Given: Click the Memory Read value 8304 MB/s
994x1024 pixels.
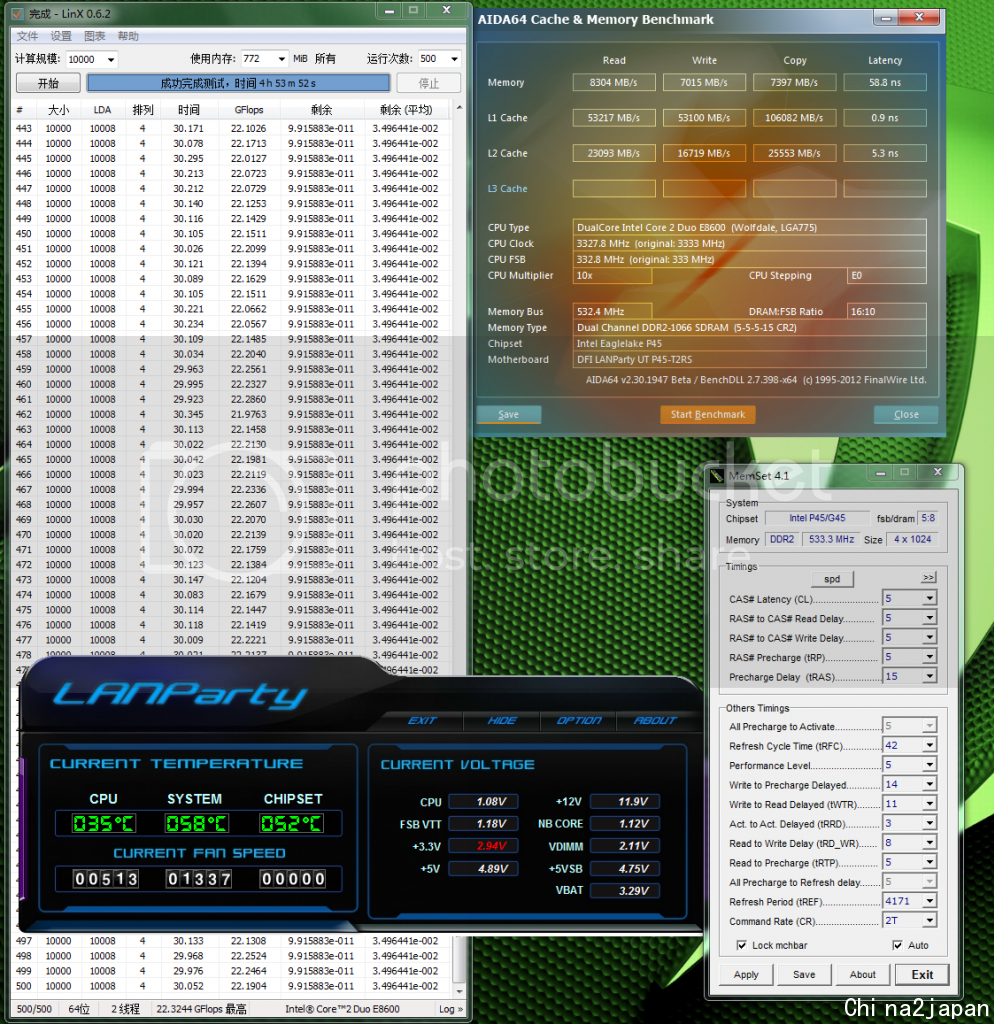Looking at the screenshot, I should click(614, 82).
